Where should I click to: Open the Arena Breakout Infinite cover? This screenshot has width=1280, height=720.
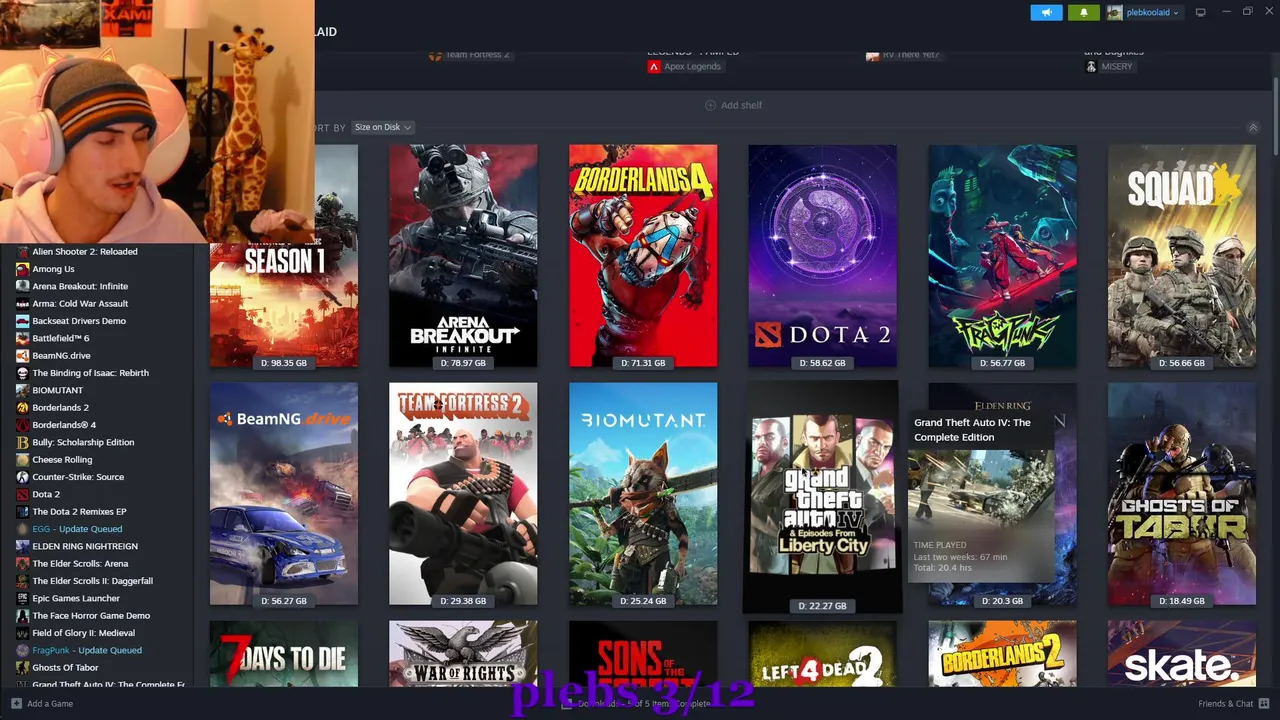click(463, 255)
